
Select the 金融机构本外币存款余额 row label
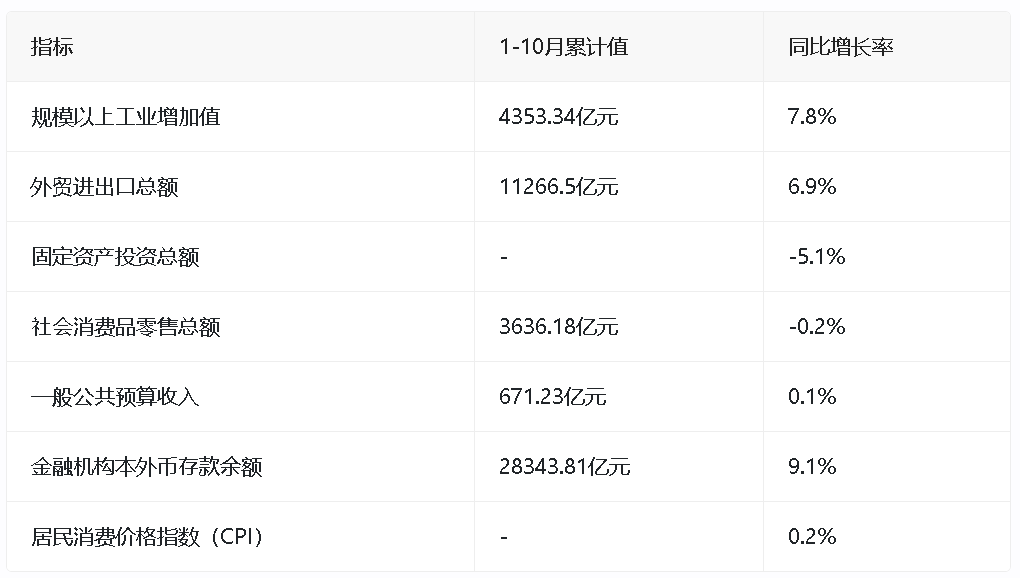(147, 467)
